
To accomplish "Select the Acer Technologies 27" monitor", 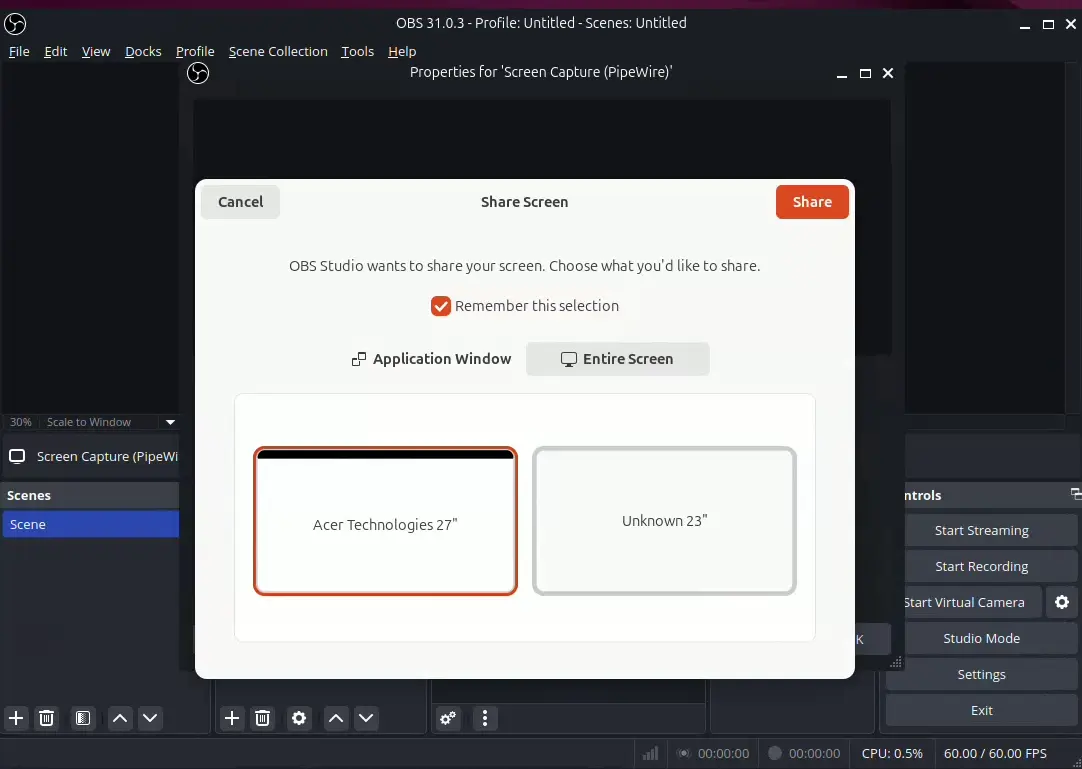I will (385, 521).
